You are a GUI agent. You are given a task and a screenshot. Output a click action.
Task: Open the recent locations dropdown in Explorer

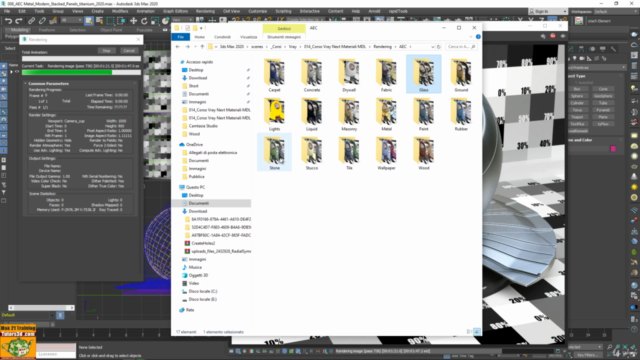click(195, 47)
